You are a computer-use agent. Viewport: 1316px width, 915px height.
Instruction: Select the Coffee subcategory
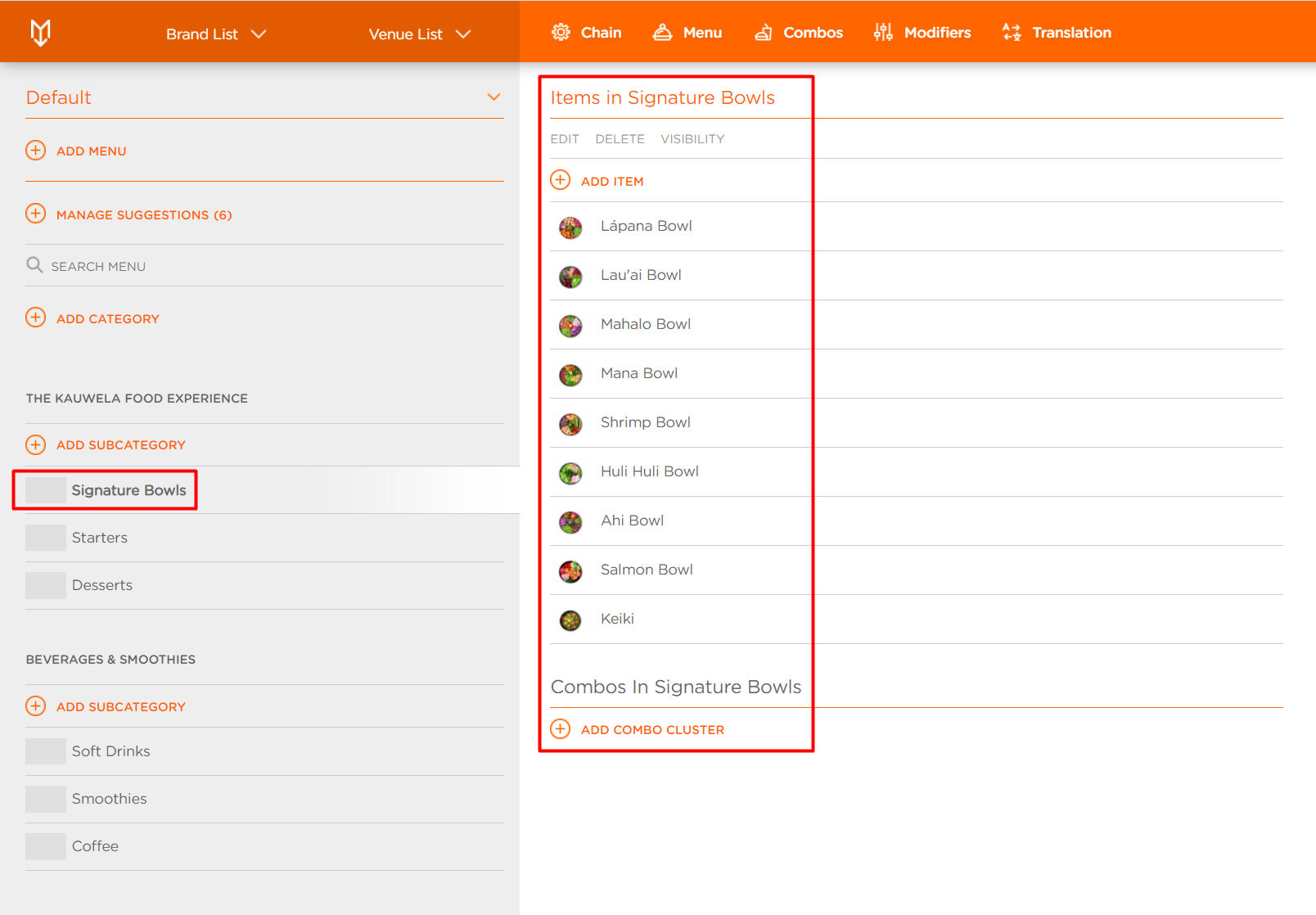click(x=95, y=846)
